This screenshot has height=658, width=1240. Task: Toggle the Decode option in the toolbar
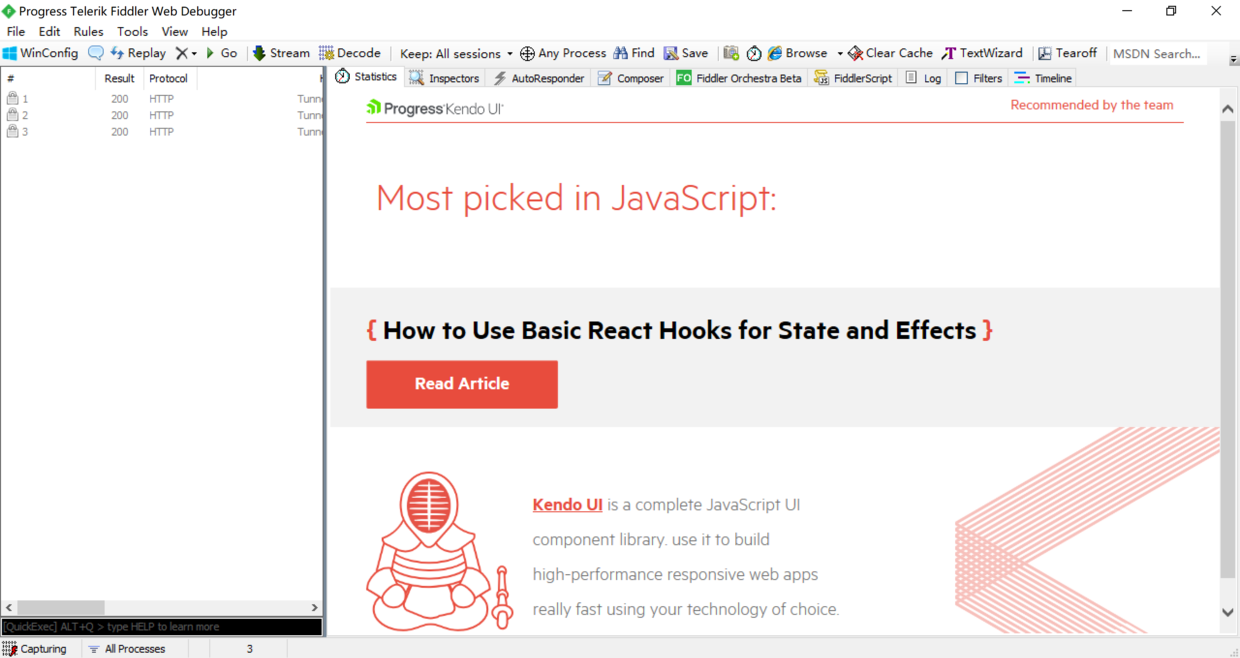point(350,53)
